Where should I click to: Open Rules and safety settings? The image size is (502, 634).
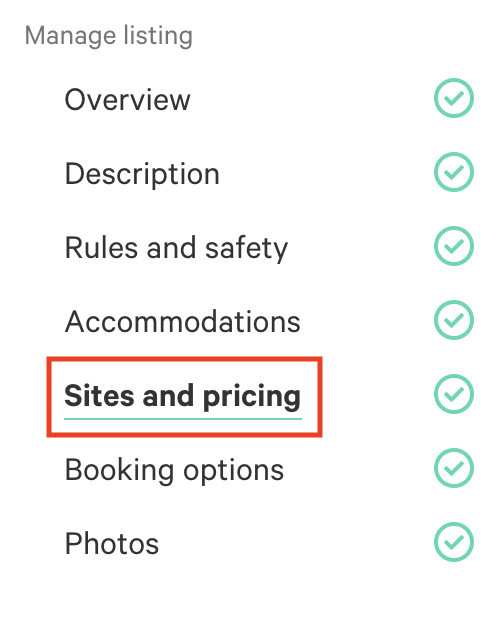(x=176, y=248)
